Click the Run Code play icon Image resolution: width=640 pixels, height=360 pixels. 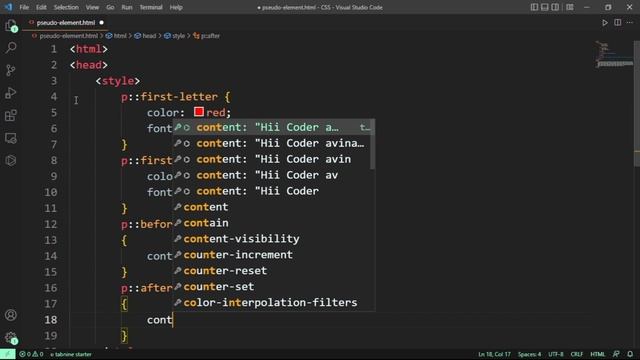pos(605,23)
